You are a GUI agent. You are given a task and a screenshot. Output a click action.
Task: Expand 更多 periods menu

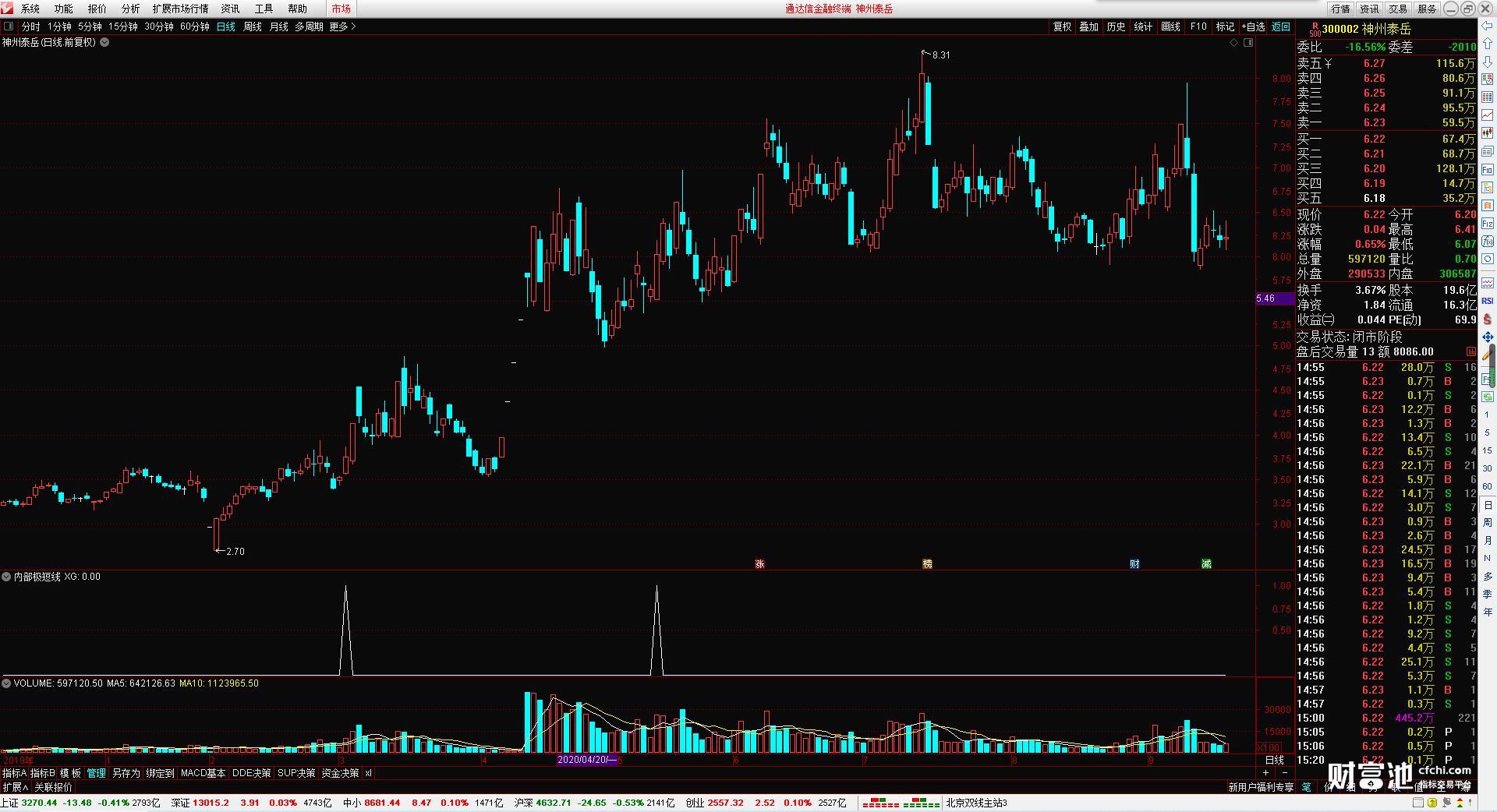[342, 26]
